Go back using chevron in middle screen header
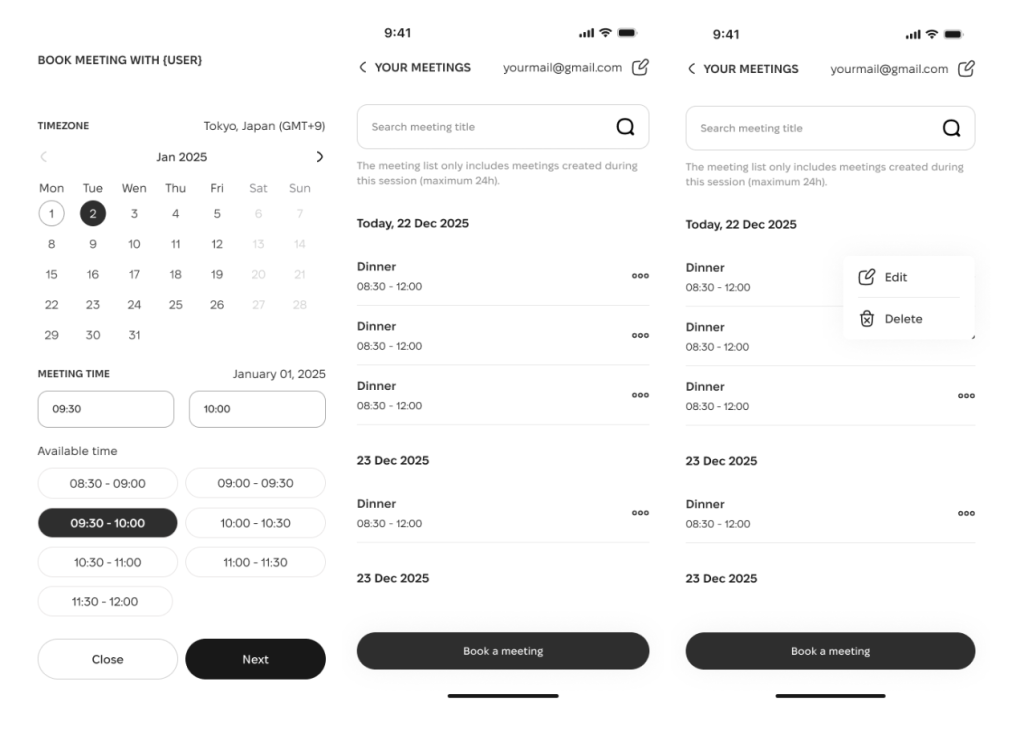The width and height of the screenshot is (1024, 735). 362,67
